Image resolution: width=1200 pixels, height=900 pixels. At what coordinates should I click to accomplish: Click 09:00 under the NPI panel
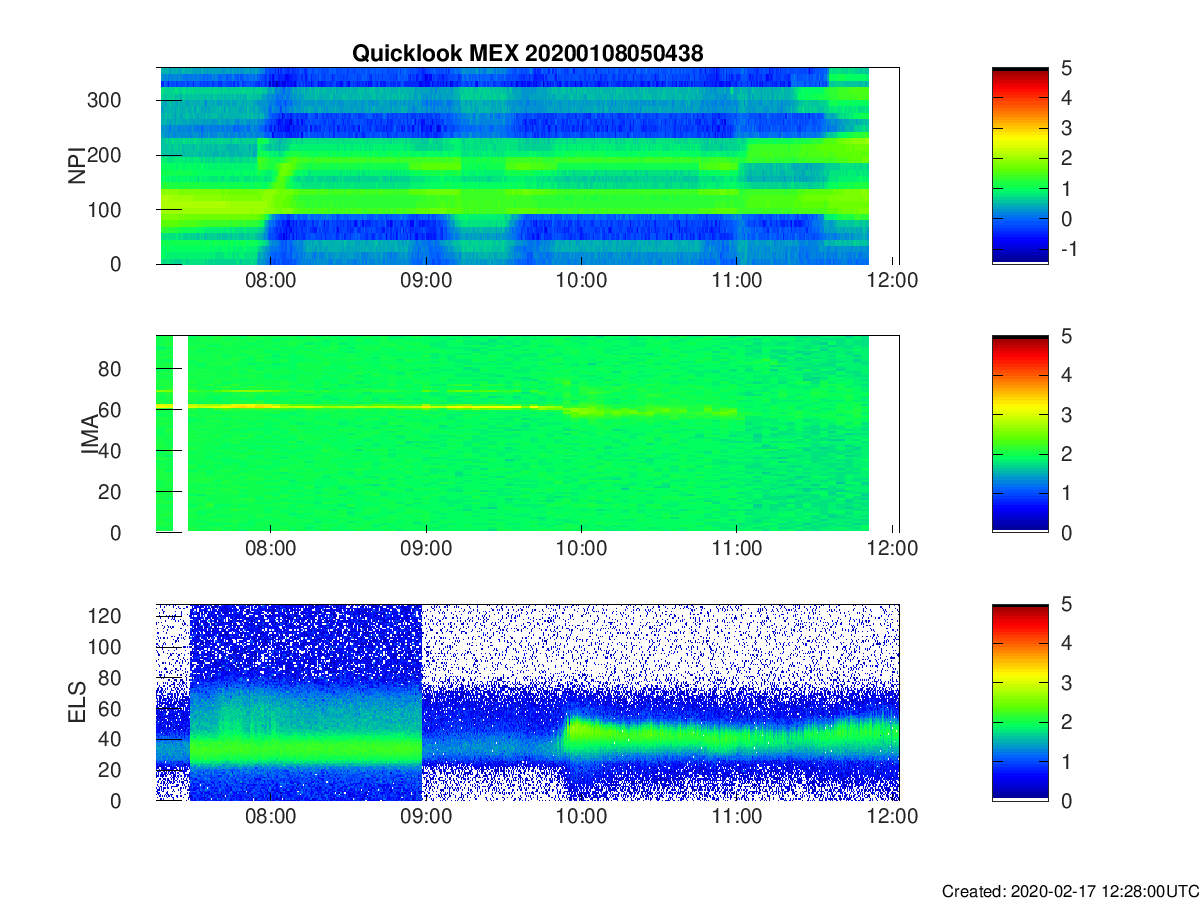pyautogui.click(x=426, y=281)
